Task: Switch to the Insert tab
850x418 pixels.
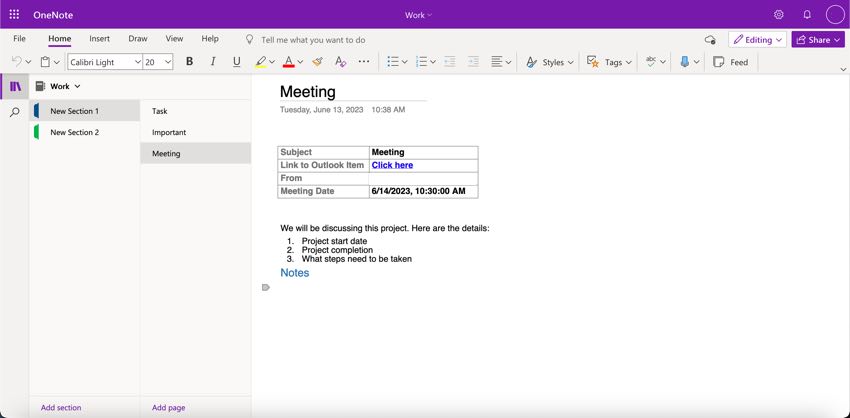Action: (100, 38)
